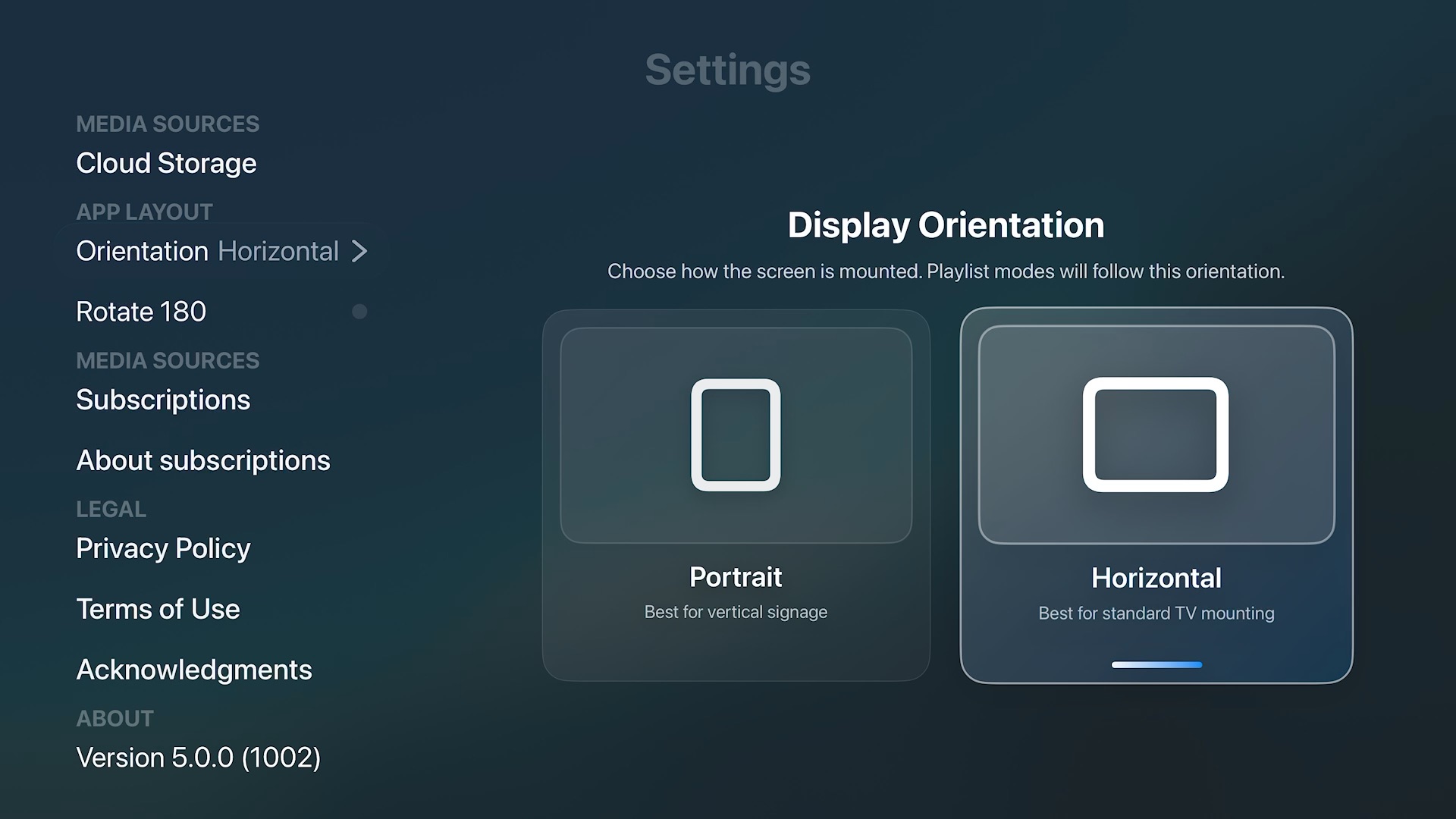
Task: Select the horizontal rectangle icon
Action: pos(1156,435)
